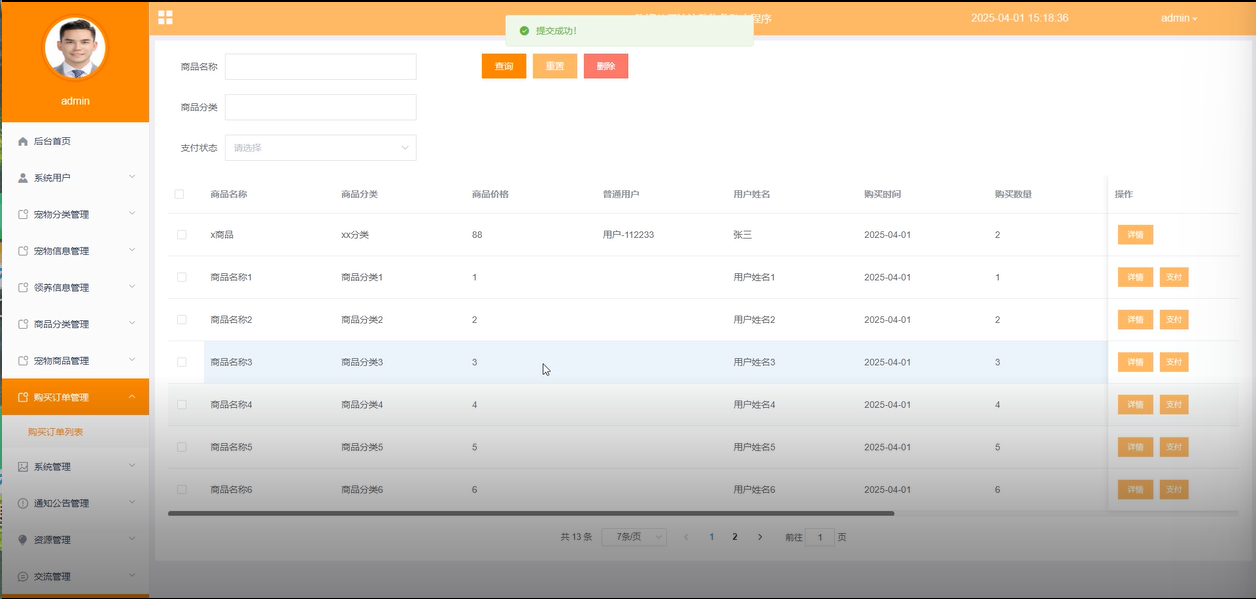Open 宠物商品管理 menu item

point(75,361)
